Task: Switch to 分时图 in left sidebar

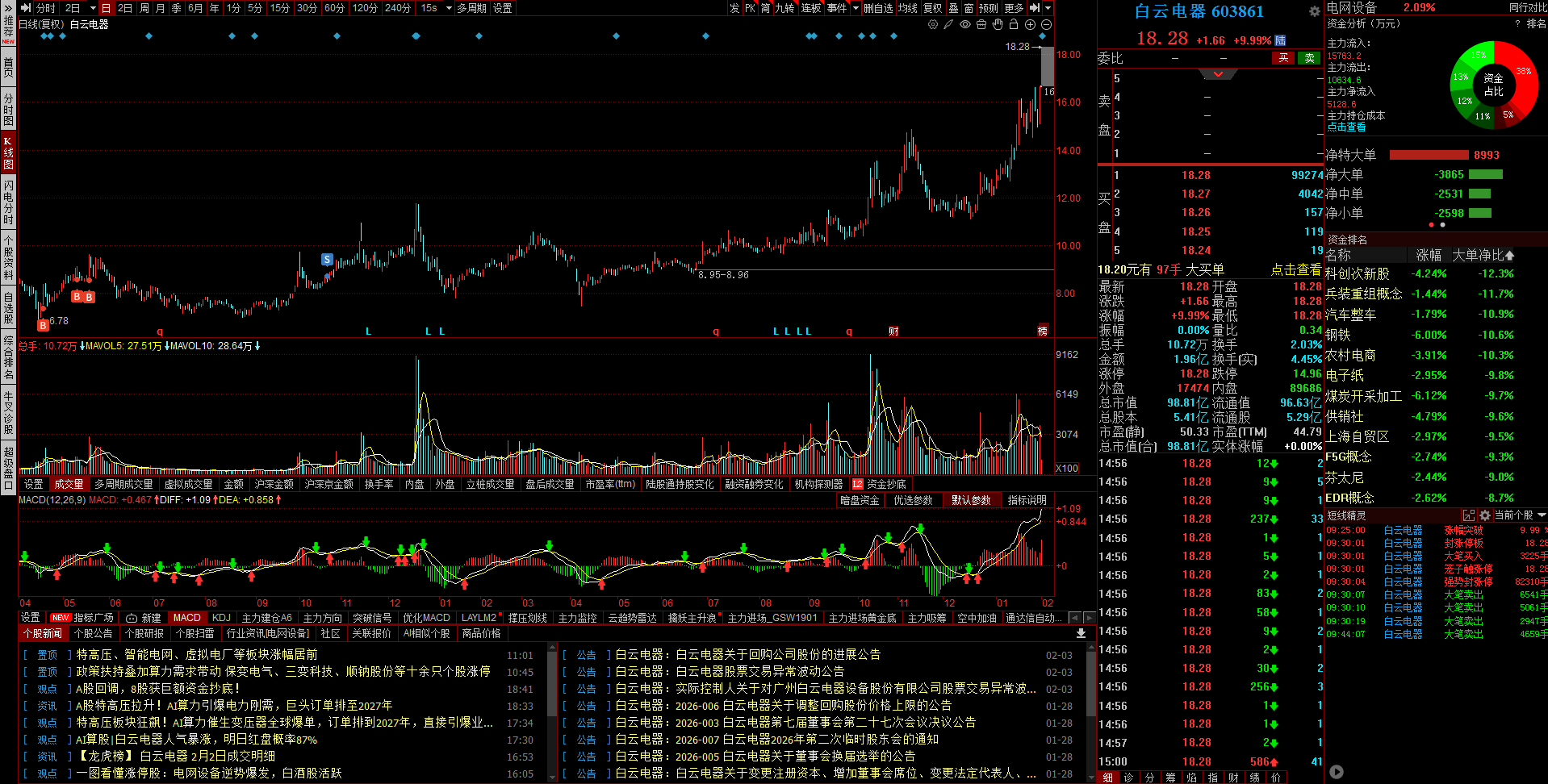Action: (x=8, y=110)
